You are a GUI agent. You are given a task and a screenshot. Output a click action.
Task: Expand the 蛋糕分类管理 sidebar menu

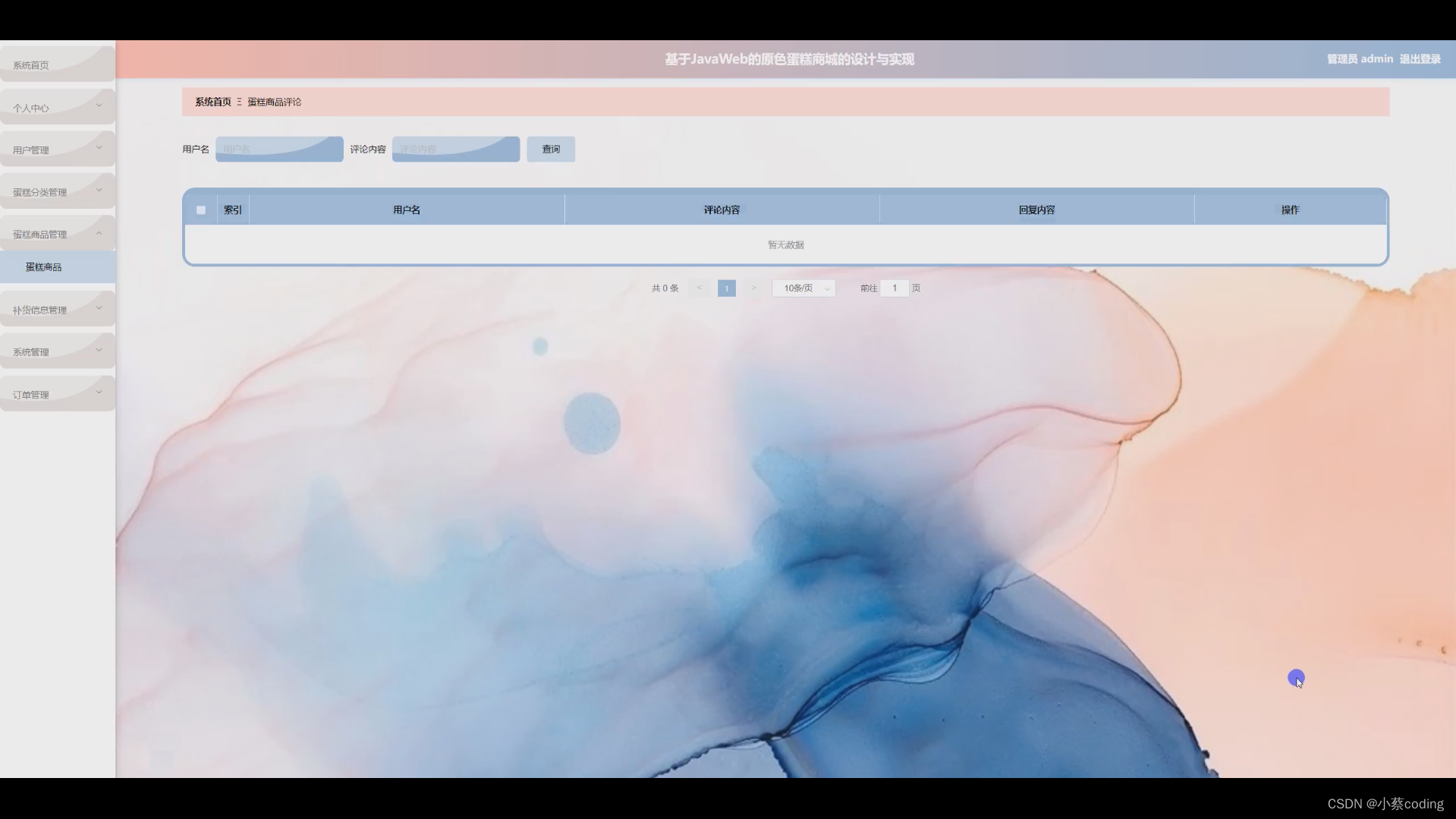57,191
